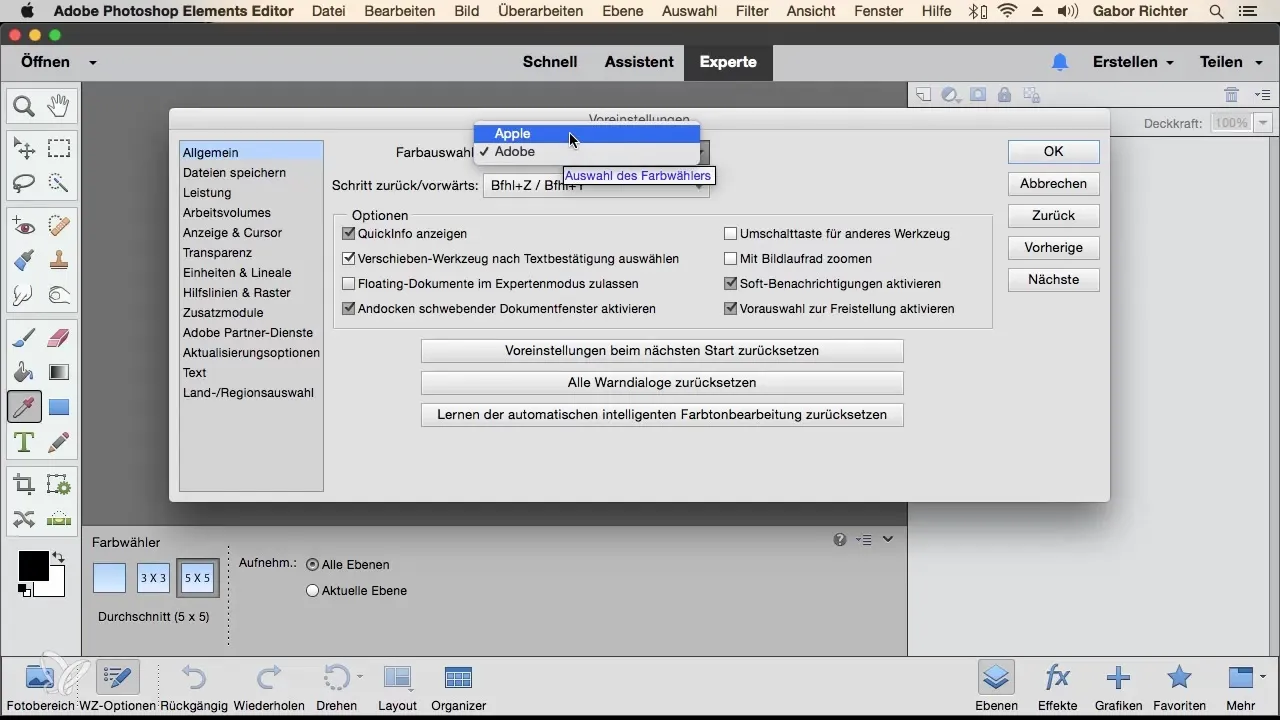1280x720 pixels.
Task: Select the Crop tool
Action: click(x=24, y=485)
